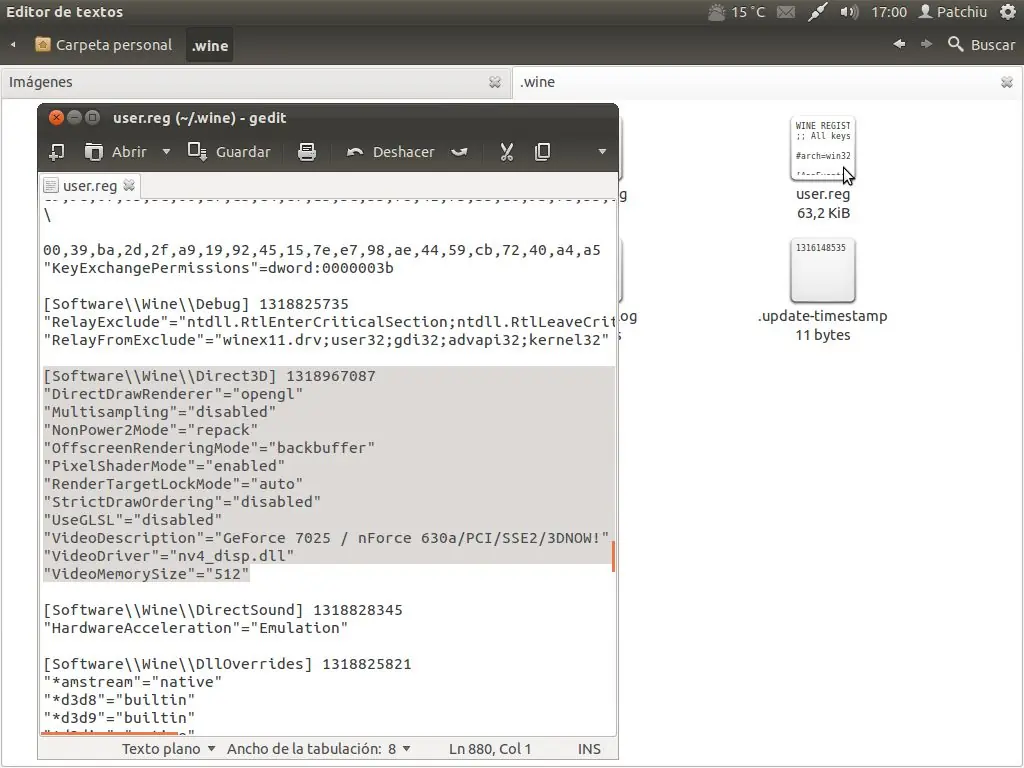The image size is (1024, 768).
Task: Click the [Software\\Wine\\DllOverrides] line
Action: [227, 664]
